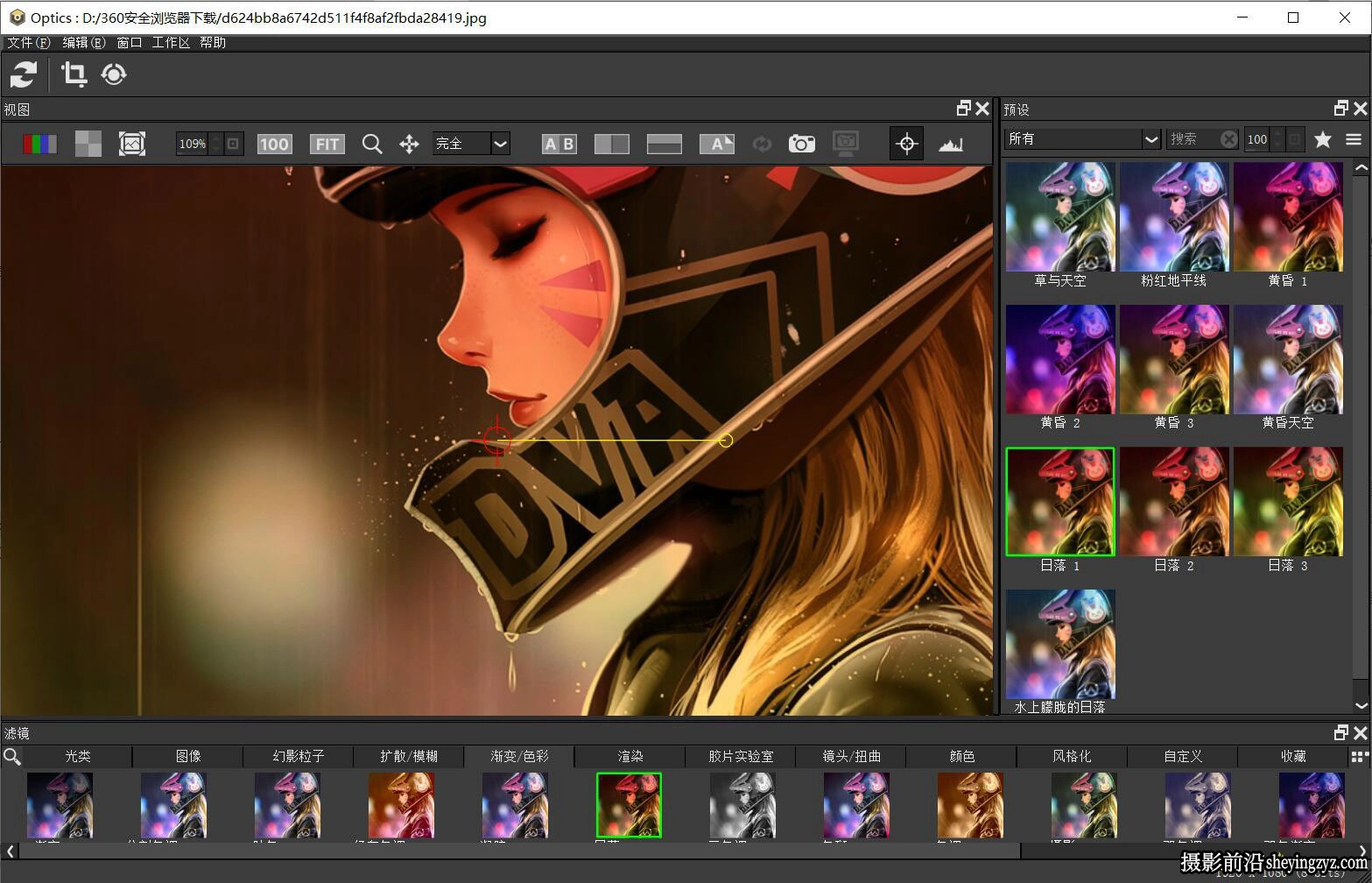Open the 帮助 menu
This screenshot has height=883, width=1372.
pos(213,42)
